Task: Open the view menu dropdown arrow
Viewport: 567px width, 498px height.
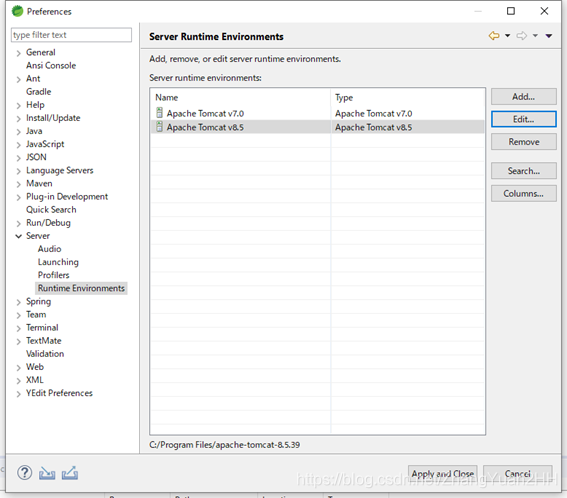Action: click(549, 35)
